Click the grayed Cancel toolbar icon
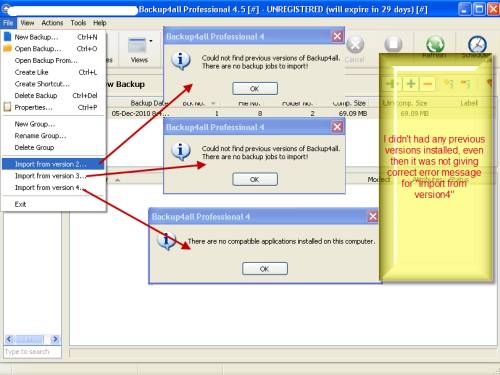Screen dimensions: 500x375 (355, 44)
